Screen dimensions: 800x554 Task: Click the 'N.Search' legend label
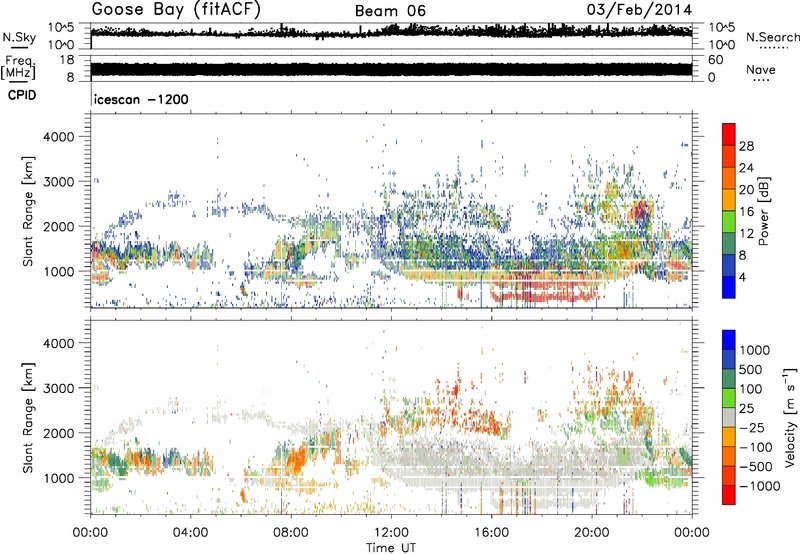coord(772,37)
